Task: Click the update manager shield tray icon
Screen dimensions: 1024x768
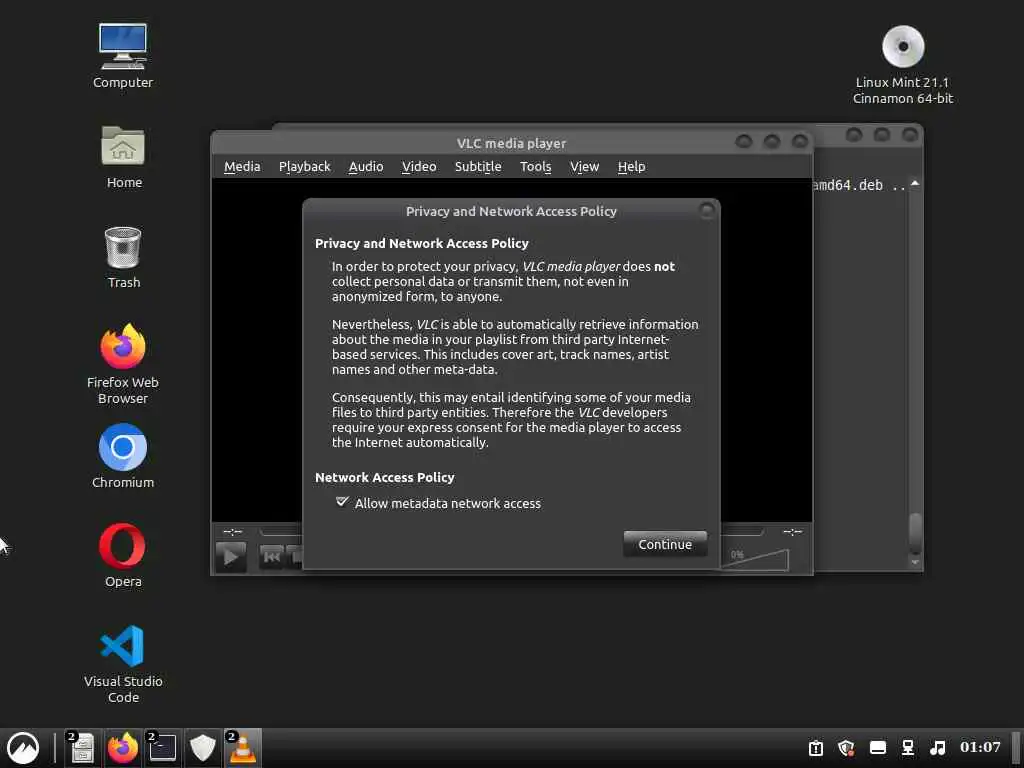Action: coord(846,748)
